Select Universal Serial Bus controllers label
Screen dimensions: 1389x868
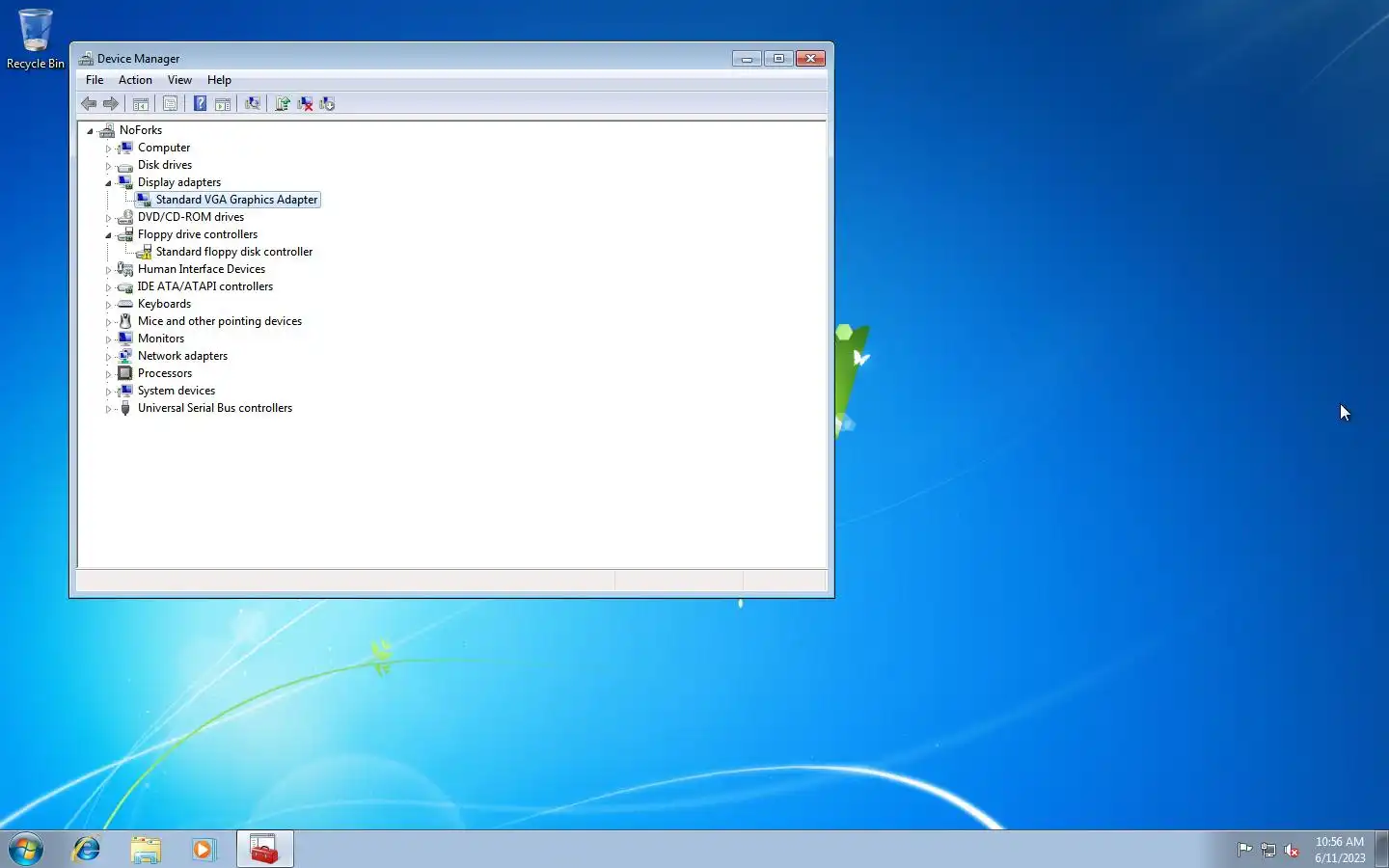pyautogui.click(x=215, y=408)
